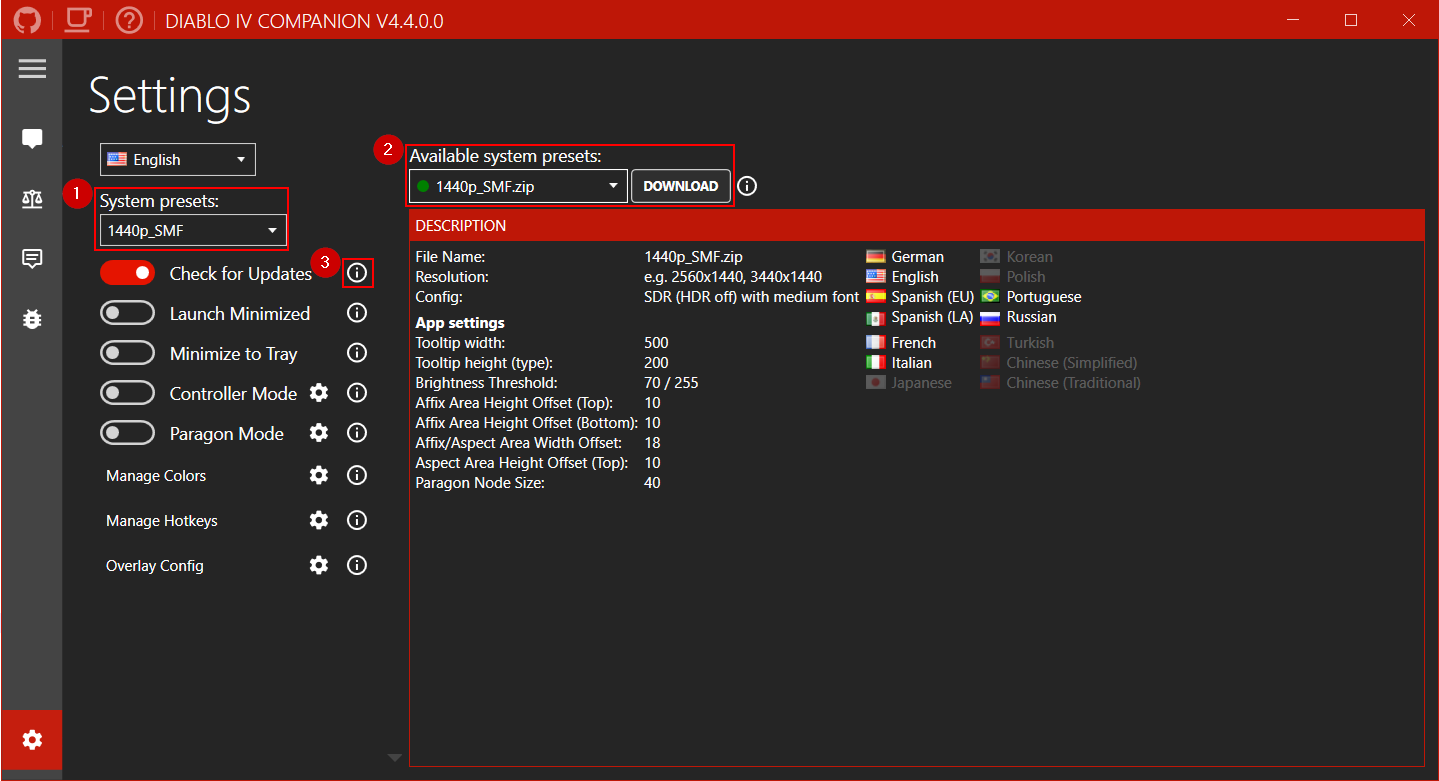1439x781 pixels.
Task: Click the DESCRIPTION header bar
Action: coord(917,225)
